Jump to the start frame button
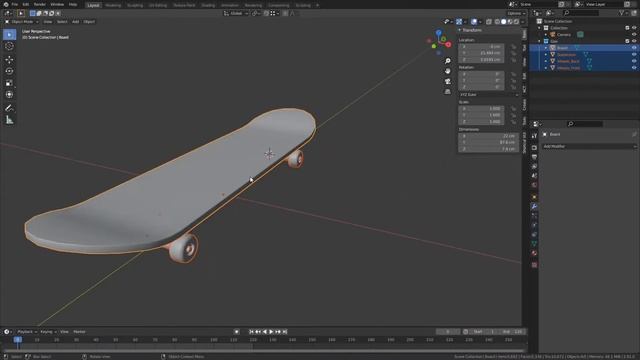Image resolution: width=640 pixels, height=360 pixels. [251, 332]
